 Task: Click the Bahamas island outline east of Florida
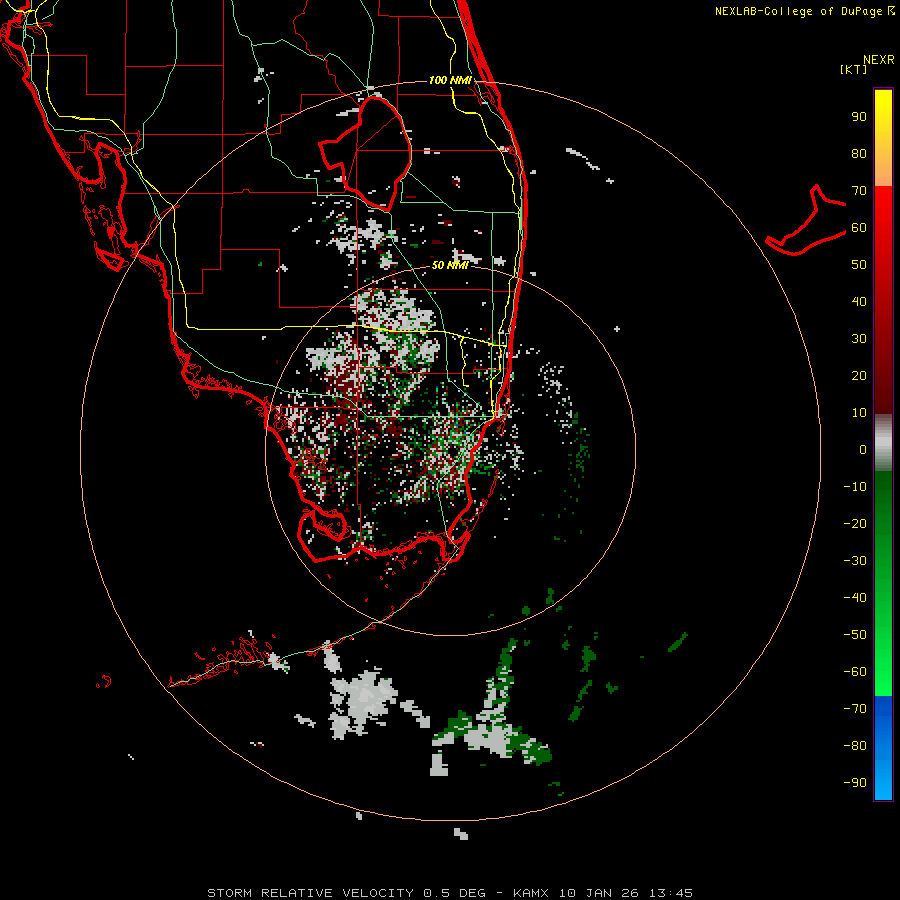806,220
